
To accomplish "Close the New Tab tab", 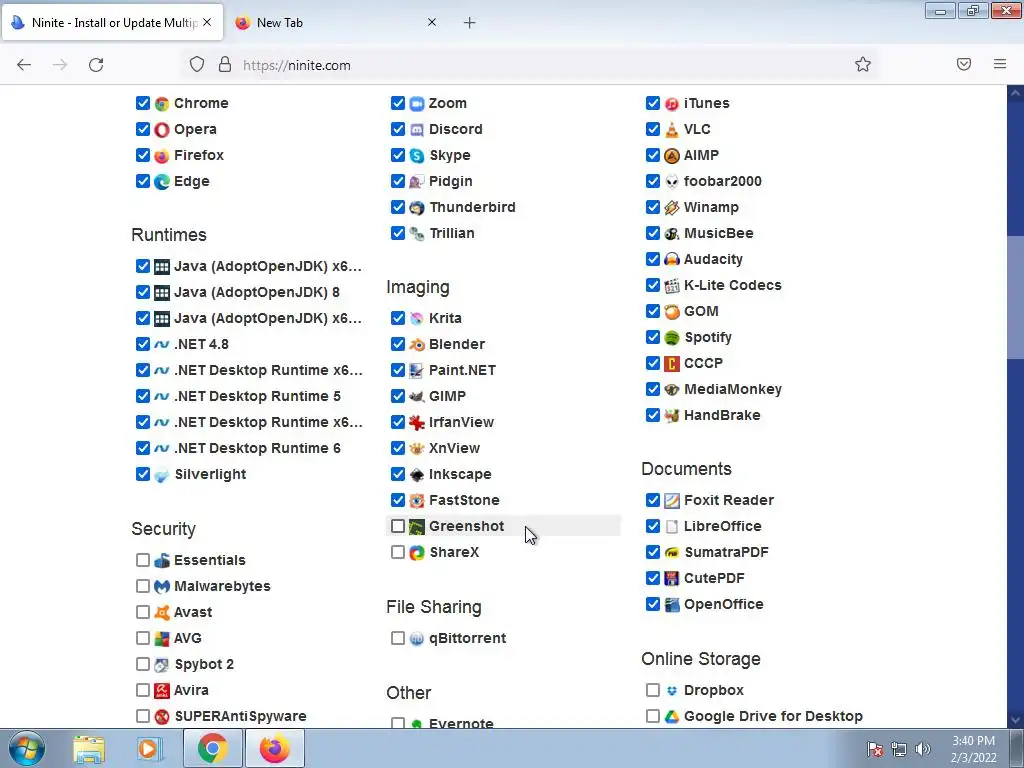I will coord(432,22).
